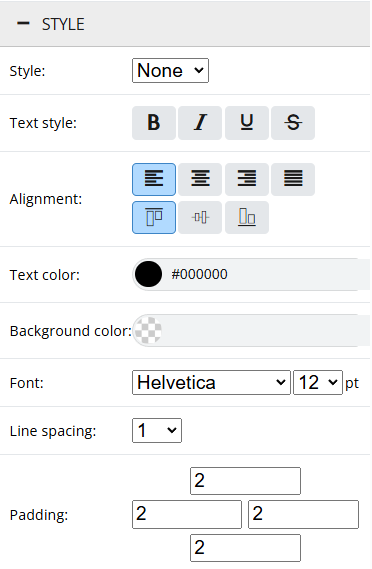This screenshot has height=569, width=372.
Task: Set vertical alignment to bottom
Action: click(x=247, y=217)
